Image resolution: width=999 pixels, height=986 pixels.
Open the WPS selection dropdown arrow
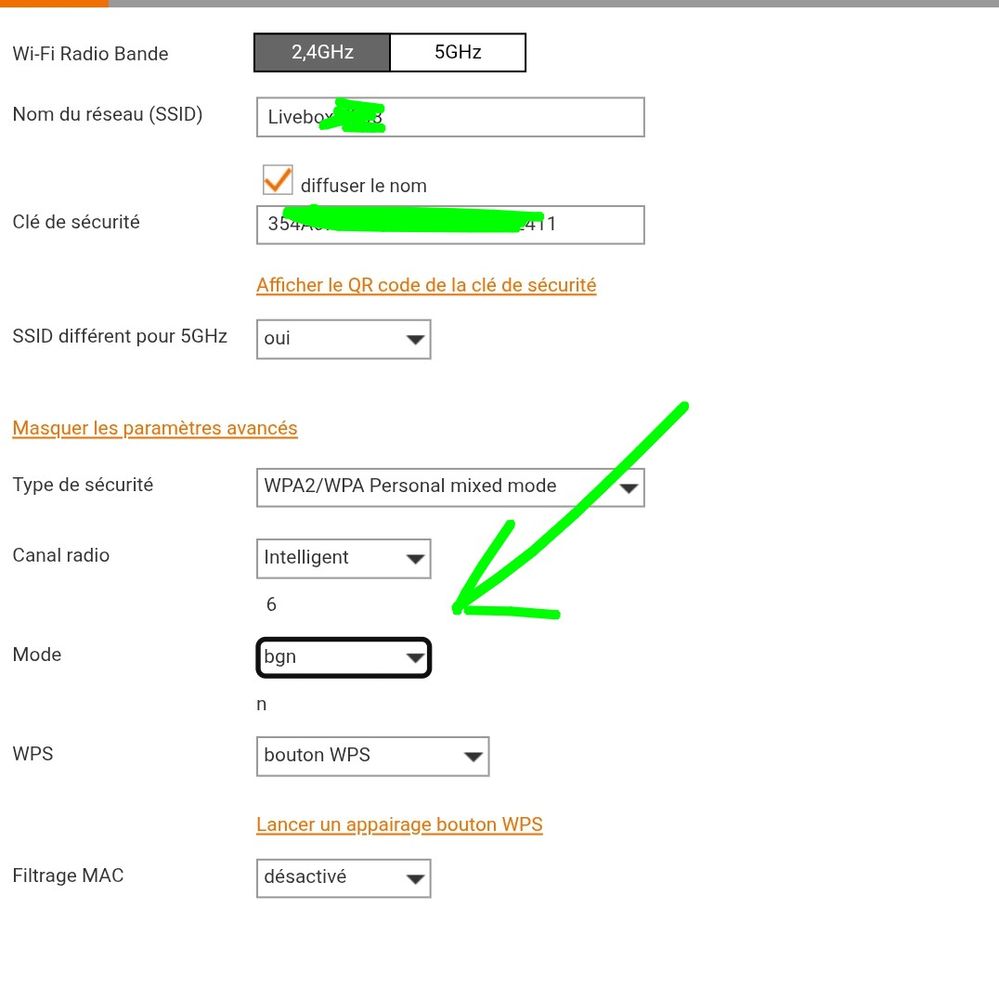pyautogui.click(x=472, y=757)
